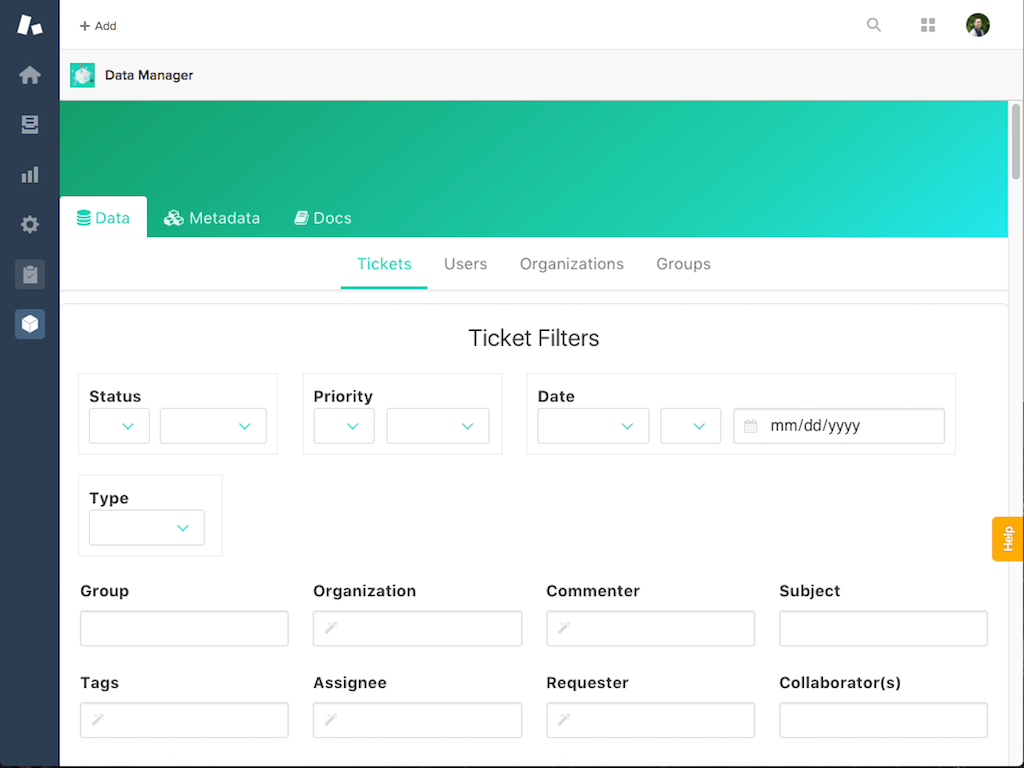
Task: Open the Home icon in sidebar
Action: tap(30, 75)
